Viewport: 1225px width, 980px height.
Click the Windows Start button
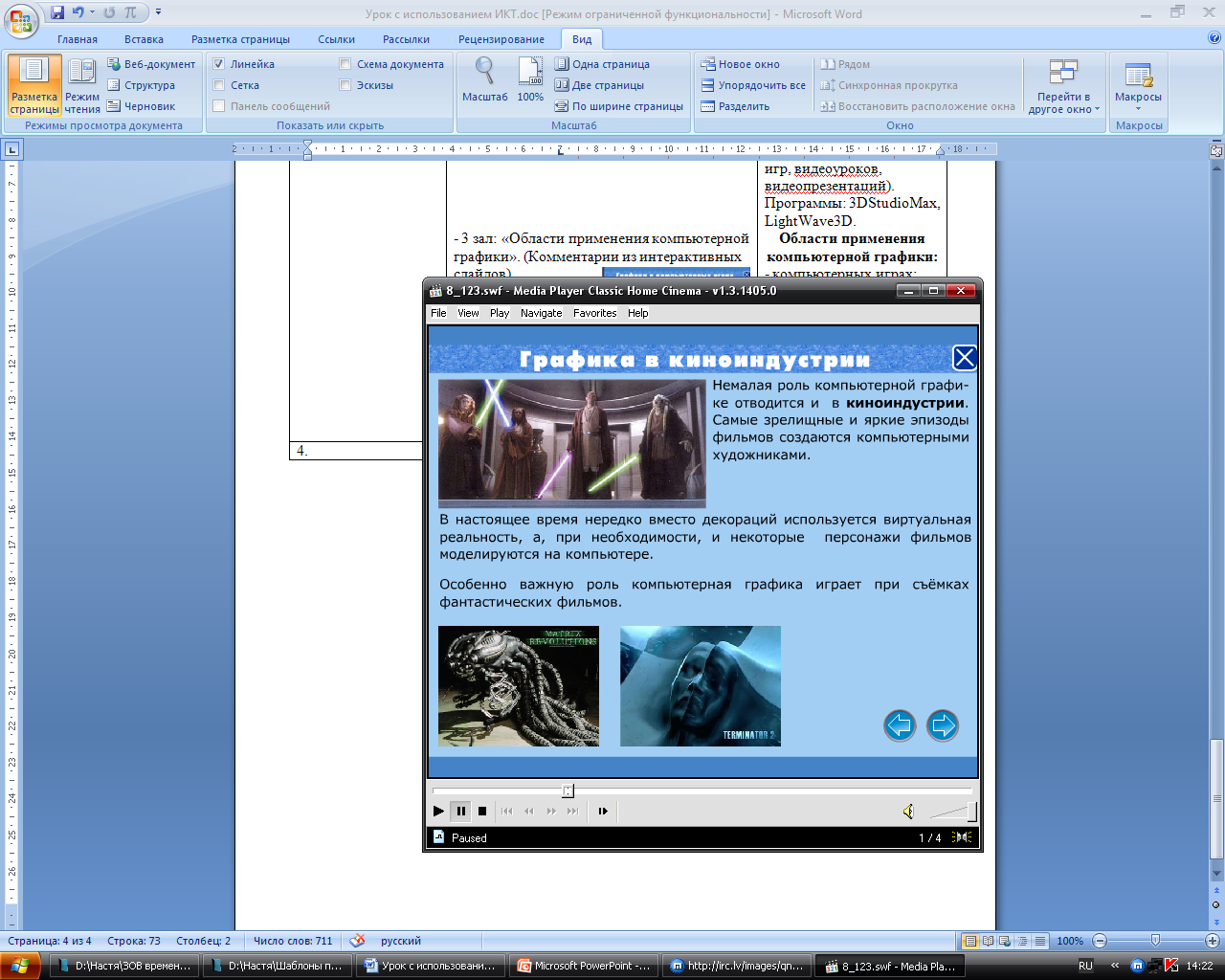[x=20, y=966]
